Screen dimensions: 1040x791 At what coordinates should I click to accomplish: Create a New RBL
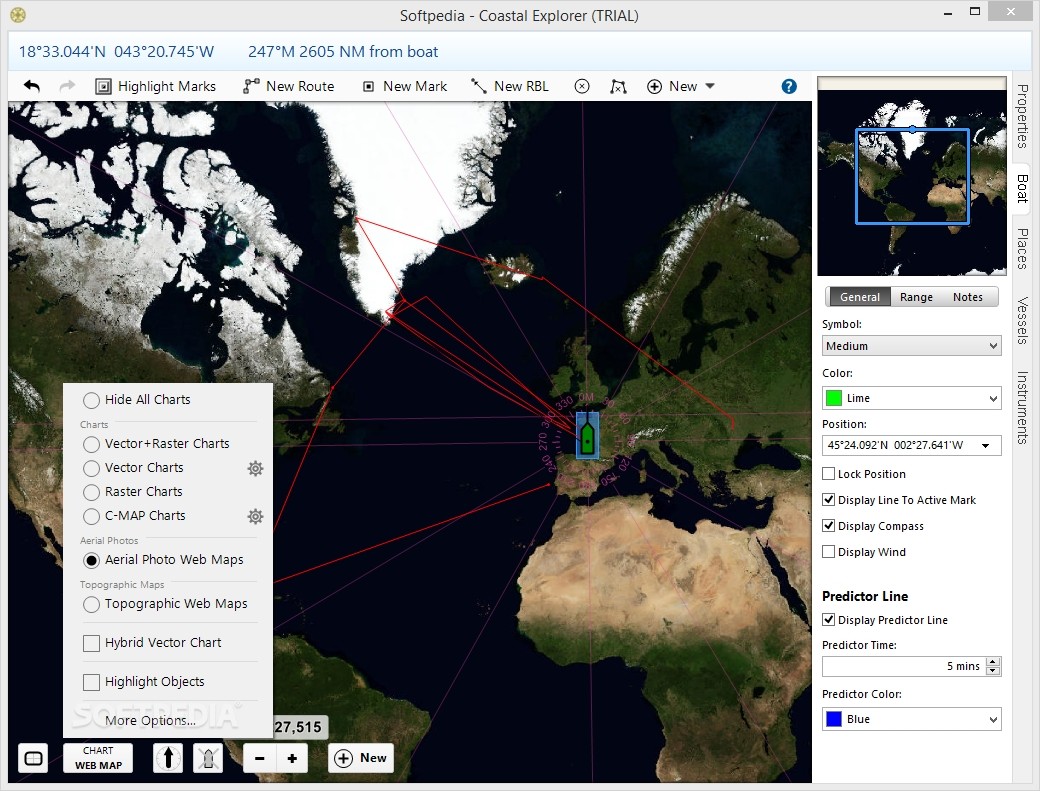pyautogui.click(x=509, y=86)
